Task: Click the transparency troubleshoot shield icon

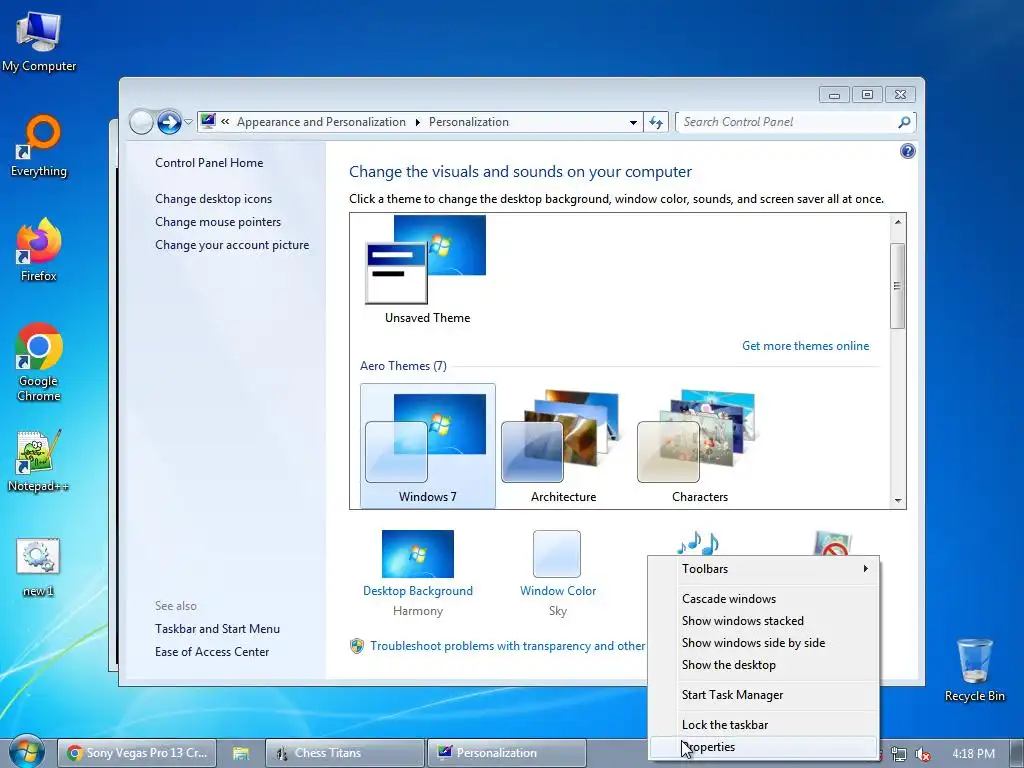Action: click(x=357, y=646)
